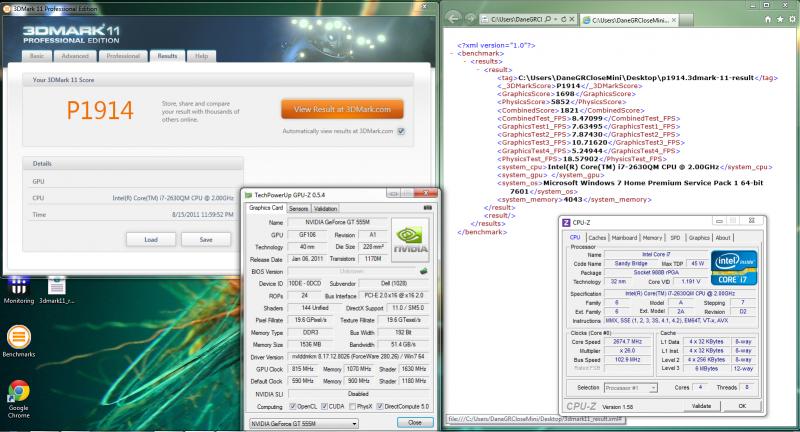Click the GraphicsScore 1698 value in XML
The width and height of the screenshot is (800, 432).
(x=565, y=94)
